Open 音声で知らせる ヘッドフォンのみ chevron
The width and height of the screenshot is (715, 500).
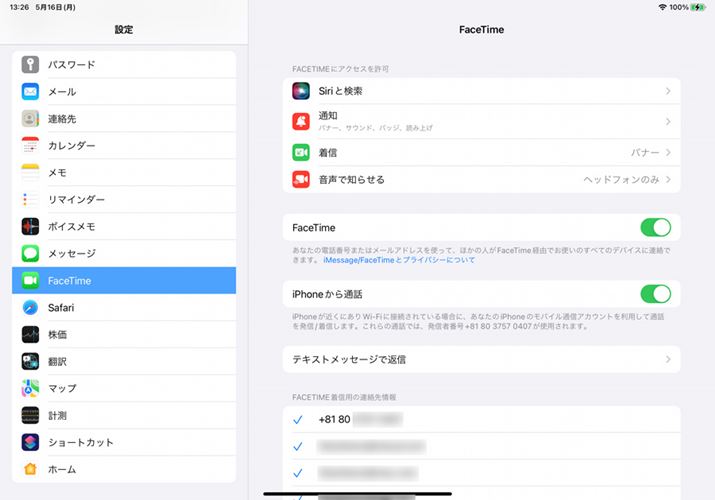coord(668,179)
